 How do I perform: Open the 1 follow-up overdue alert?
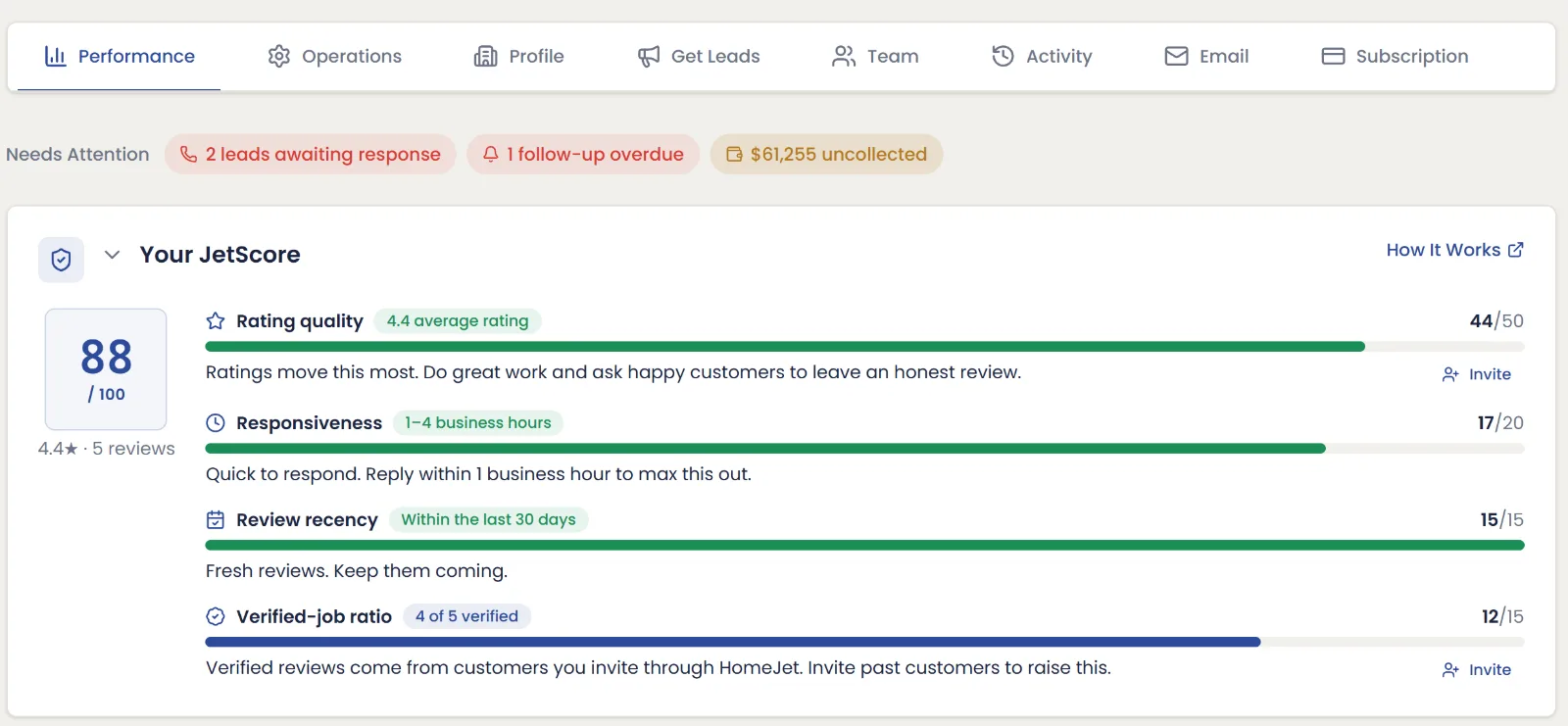point(583,154)
